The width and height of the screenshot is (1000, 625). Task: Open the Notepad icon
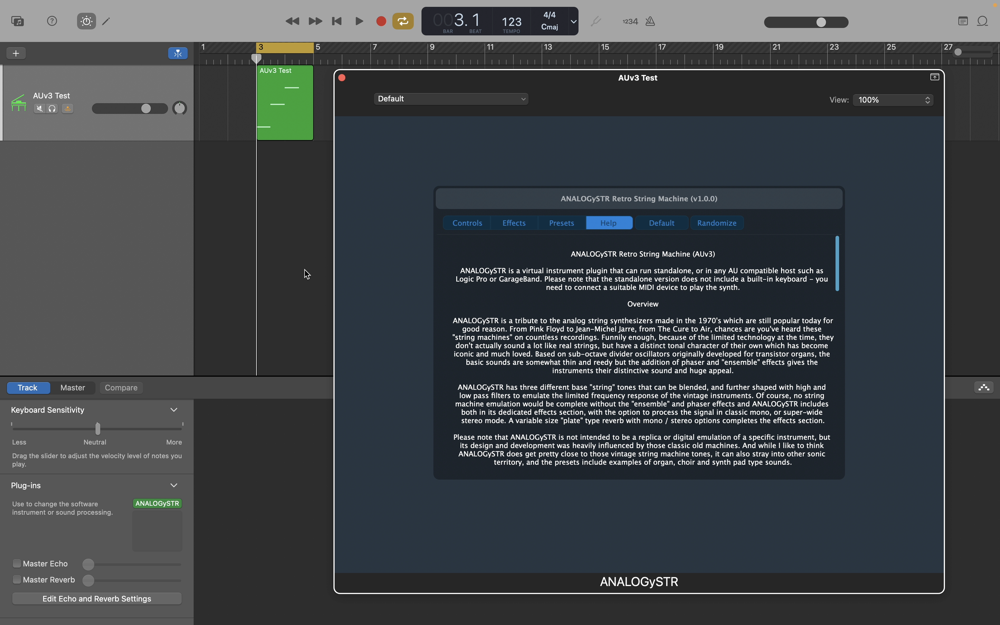pos(963,21)
